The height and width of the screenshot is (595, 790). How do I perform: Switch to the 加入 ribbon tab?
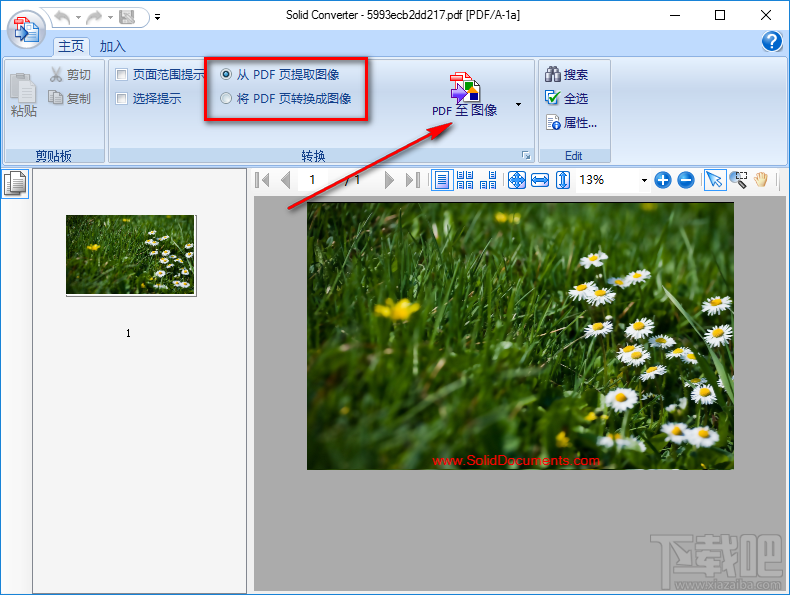[x=112, y=46]
